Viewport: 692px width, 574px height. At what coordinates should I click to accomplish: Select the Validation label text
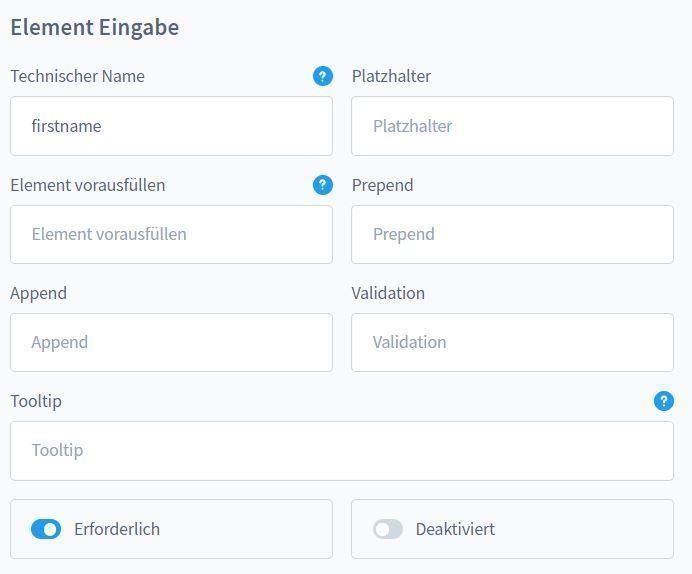pyautogui.click(x=388, y=293)
